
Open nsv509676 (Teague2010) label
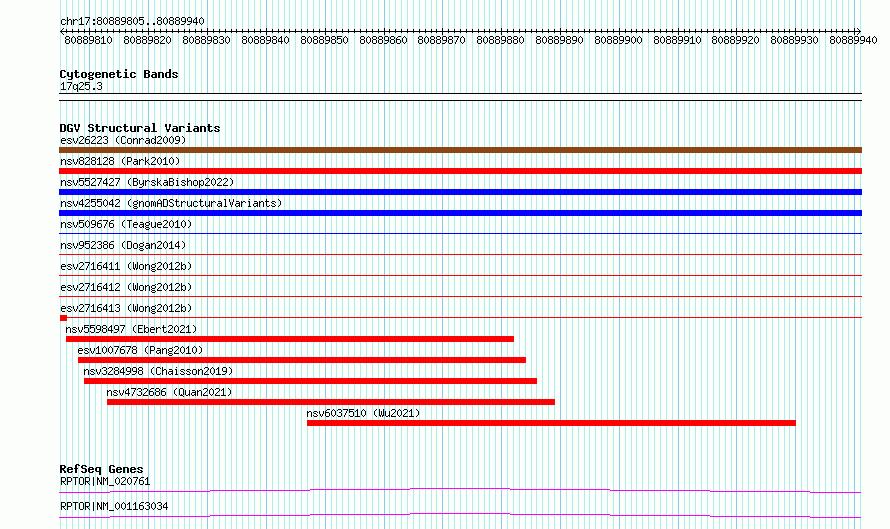point(126,224)
